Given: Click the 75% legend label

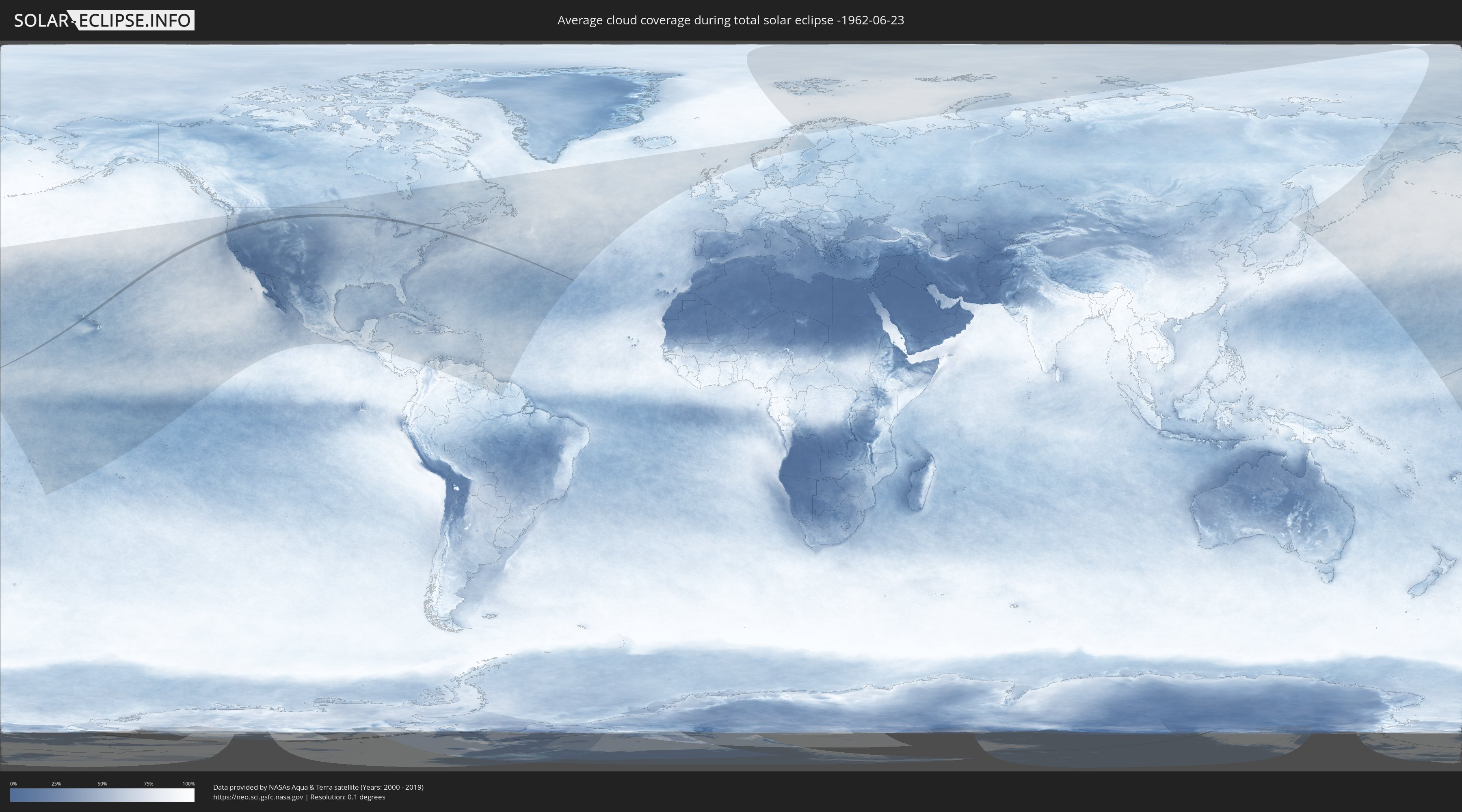Looking at the screenshot, I should click(x=148, y=784).
